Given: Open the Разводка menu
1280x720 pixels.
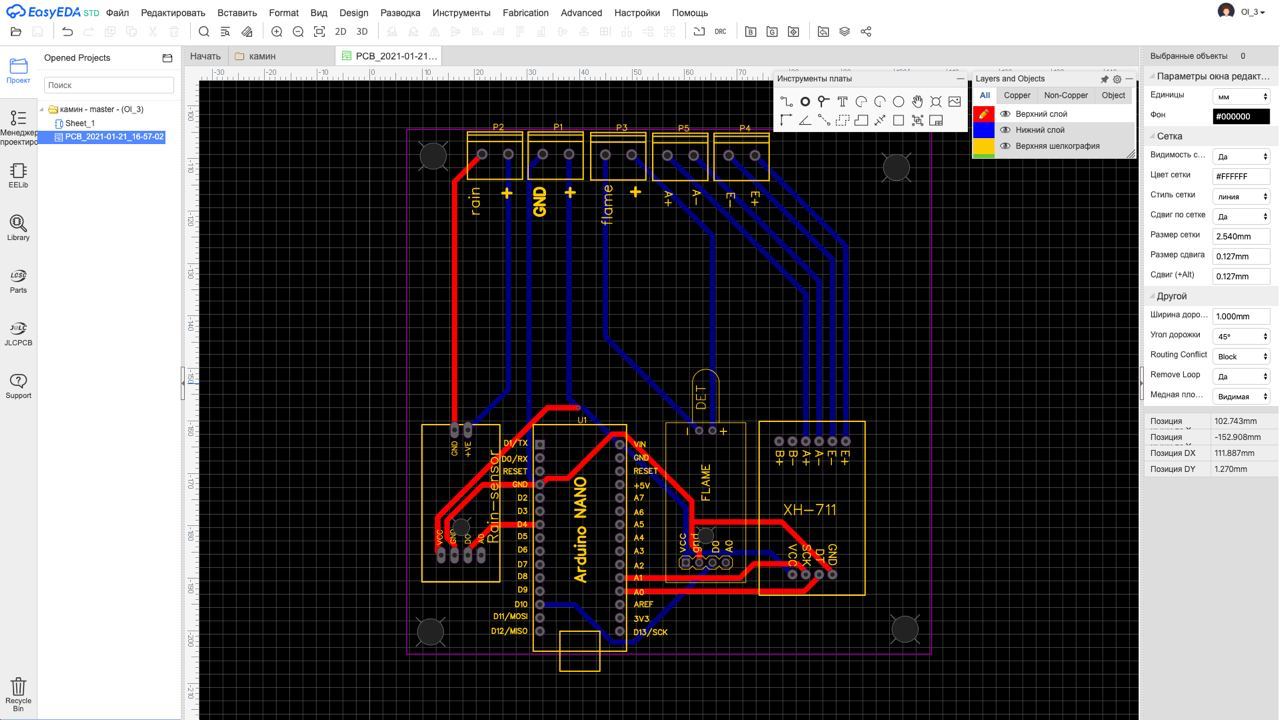Looking at the screenshot, I should (x=400, y=13).
